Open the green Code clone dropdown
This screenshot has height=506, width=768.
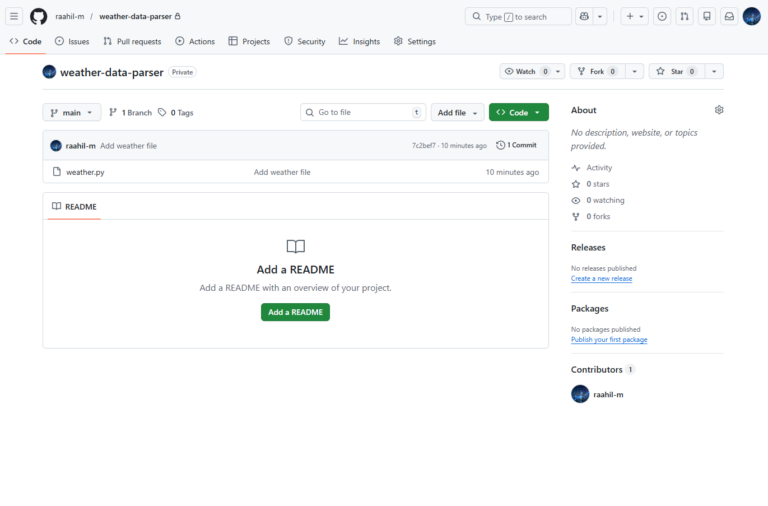pos(519,113)
